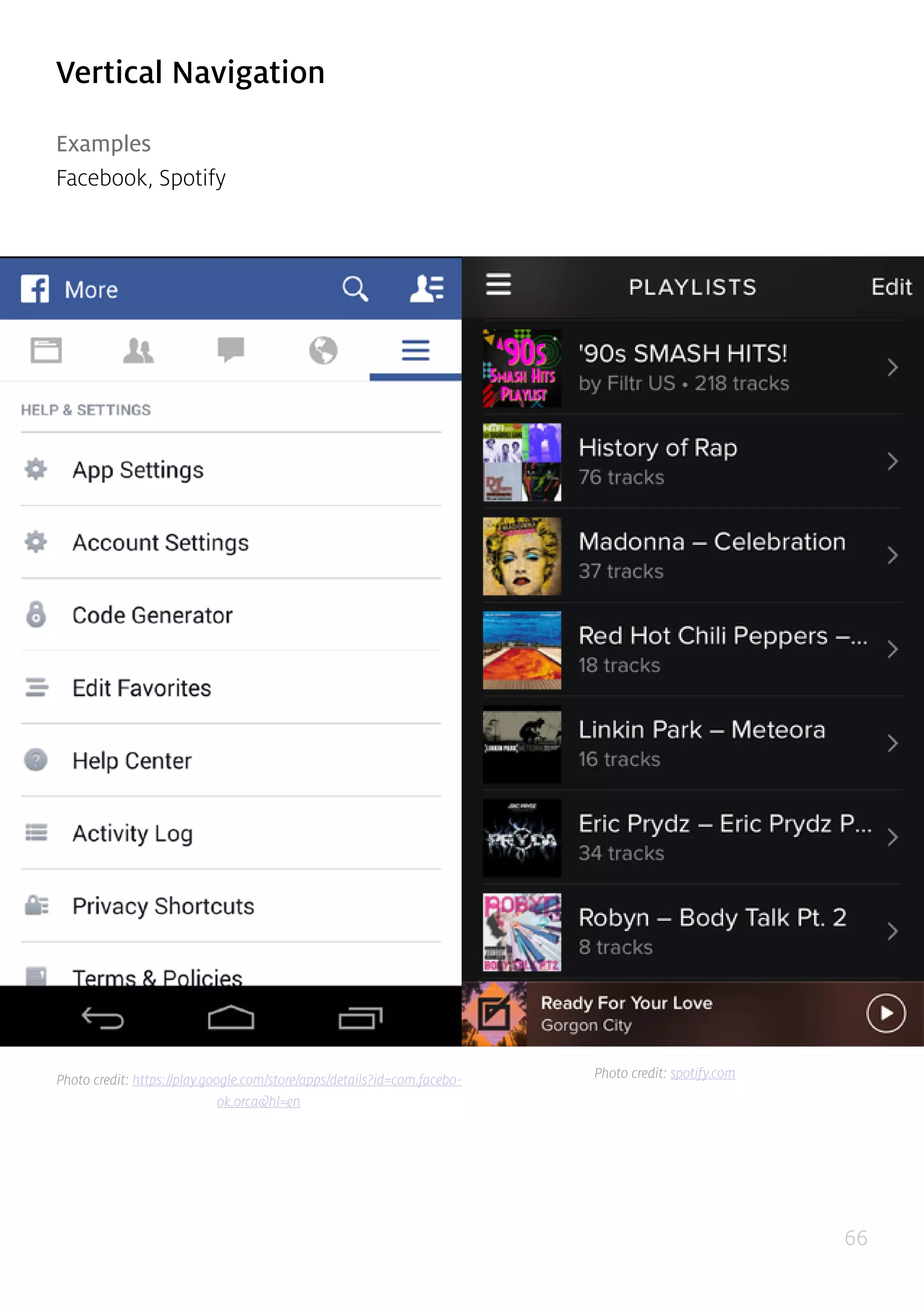
Task: Open Facebook search magnifier icon
Action: (x=355, y=288)
